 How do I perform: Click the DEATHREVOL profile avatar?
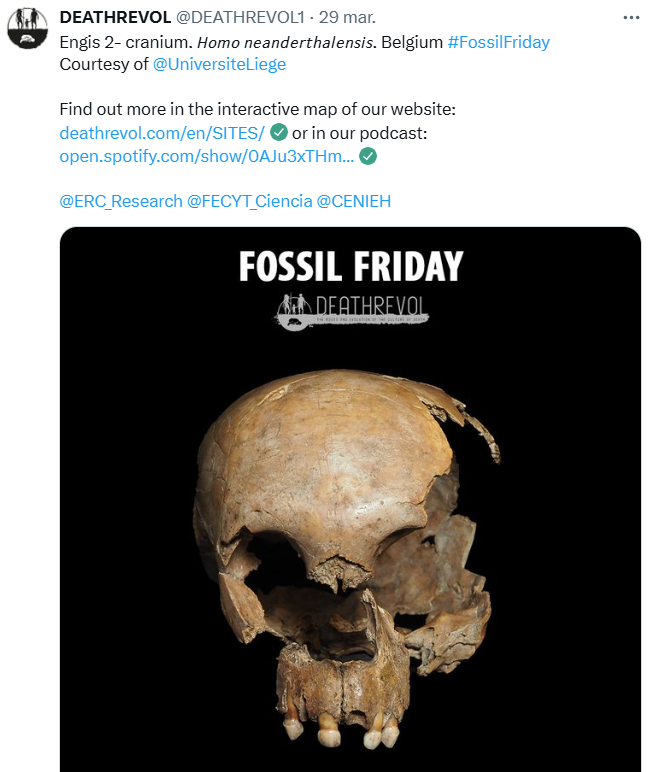(28, 27)
